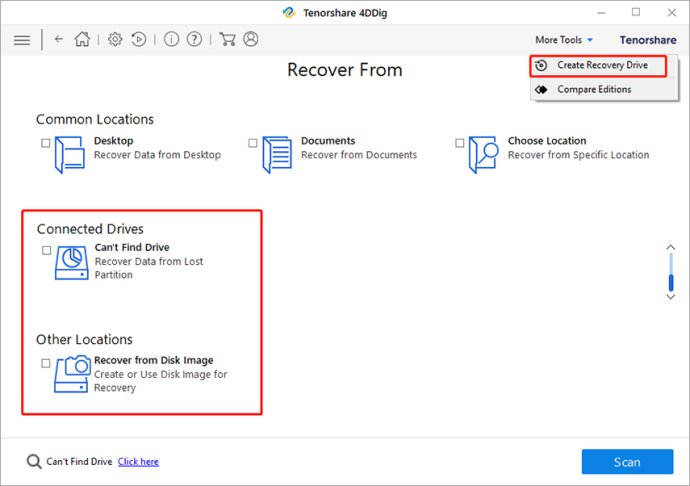Click the vertical scrollbar thumb

point(671,282)
